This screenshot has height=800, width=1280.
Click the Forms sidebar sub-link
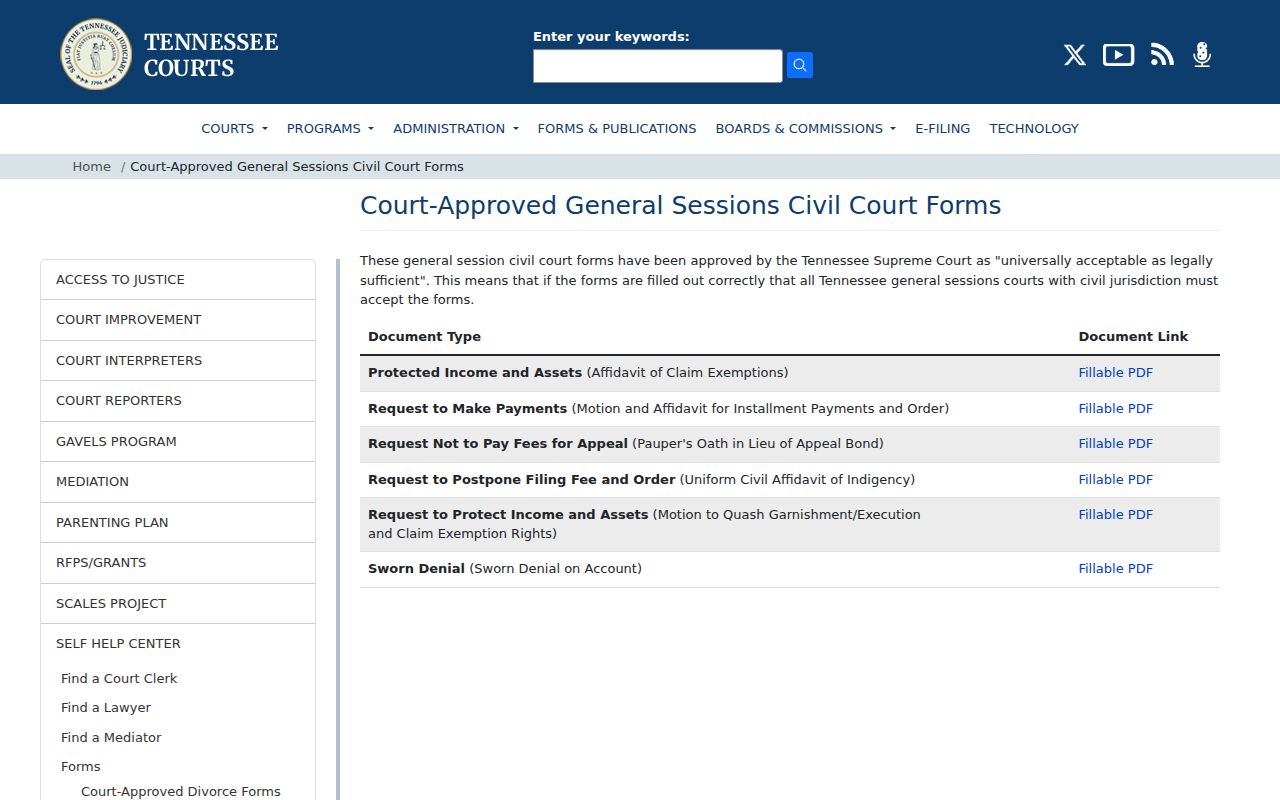pos(81,767)
